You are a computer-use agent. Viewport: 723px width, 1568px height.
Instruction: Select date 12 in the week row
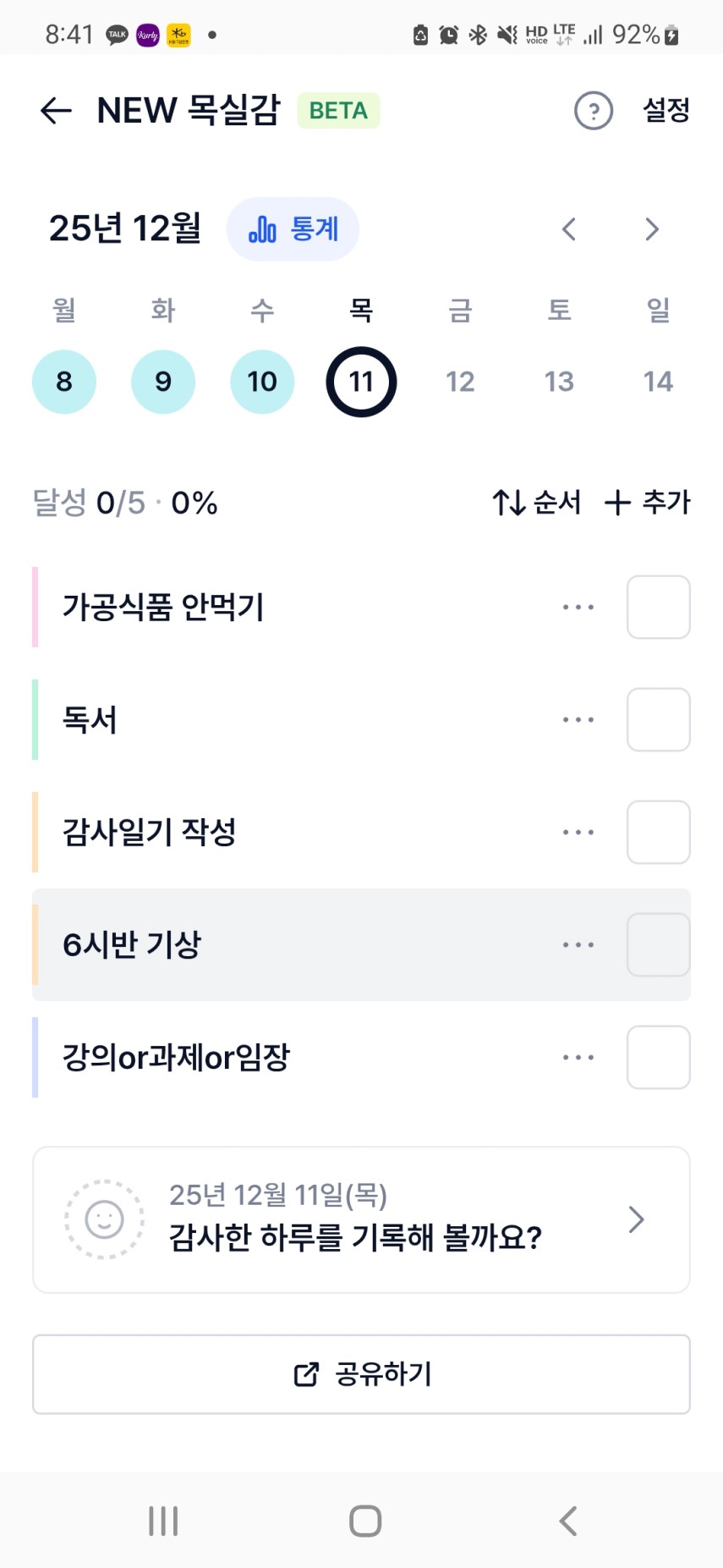coord(460,382)
